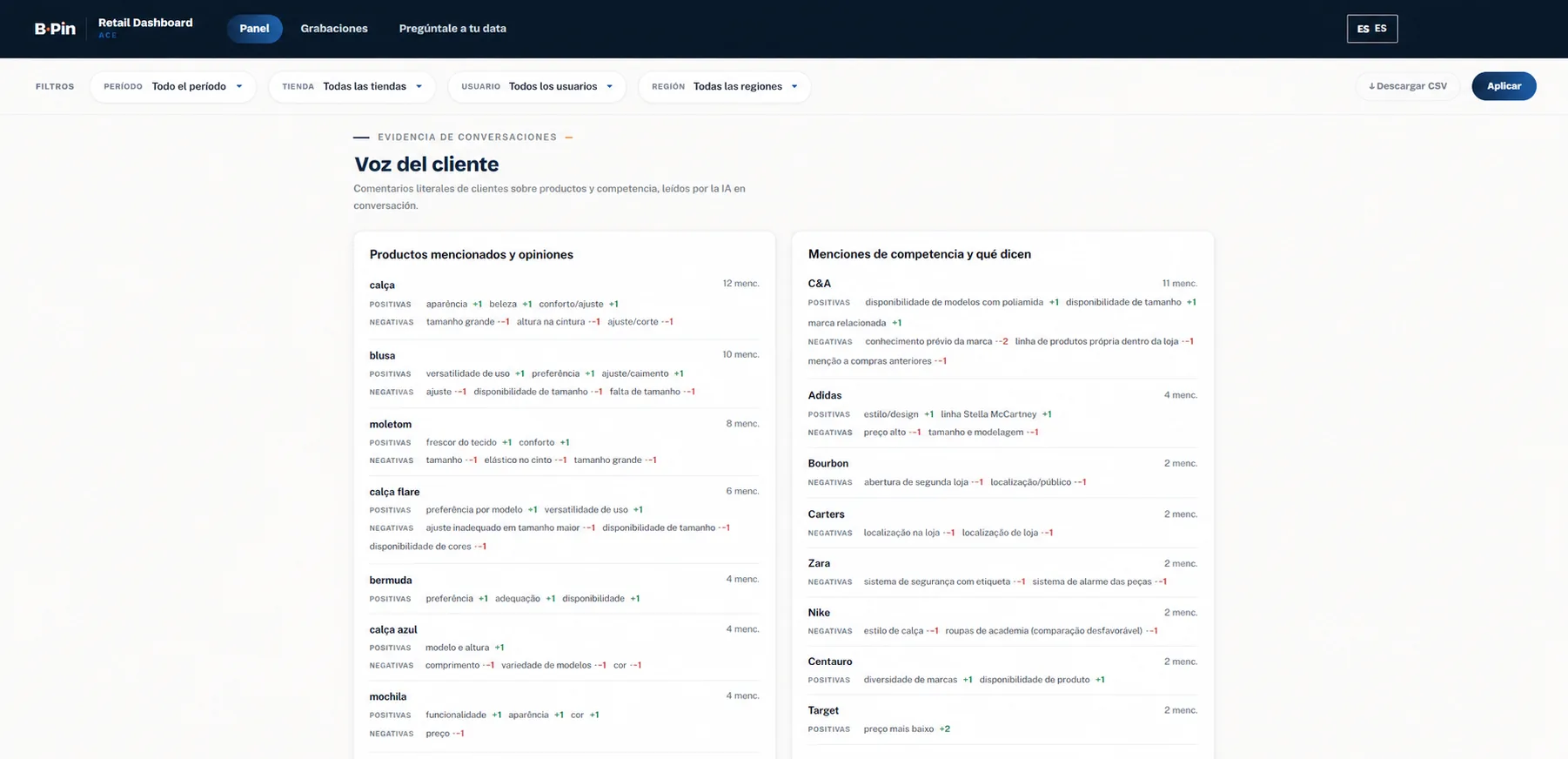Click 'Evidencia de conversaciones' section label

tap(467, 137)
